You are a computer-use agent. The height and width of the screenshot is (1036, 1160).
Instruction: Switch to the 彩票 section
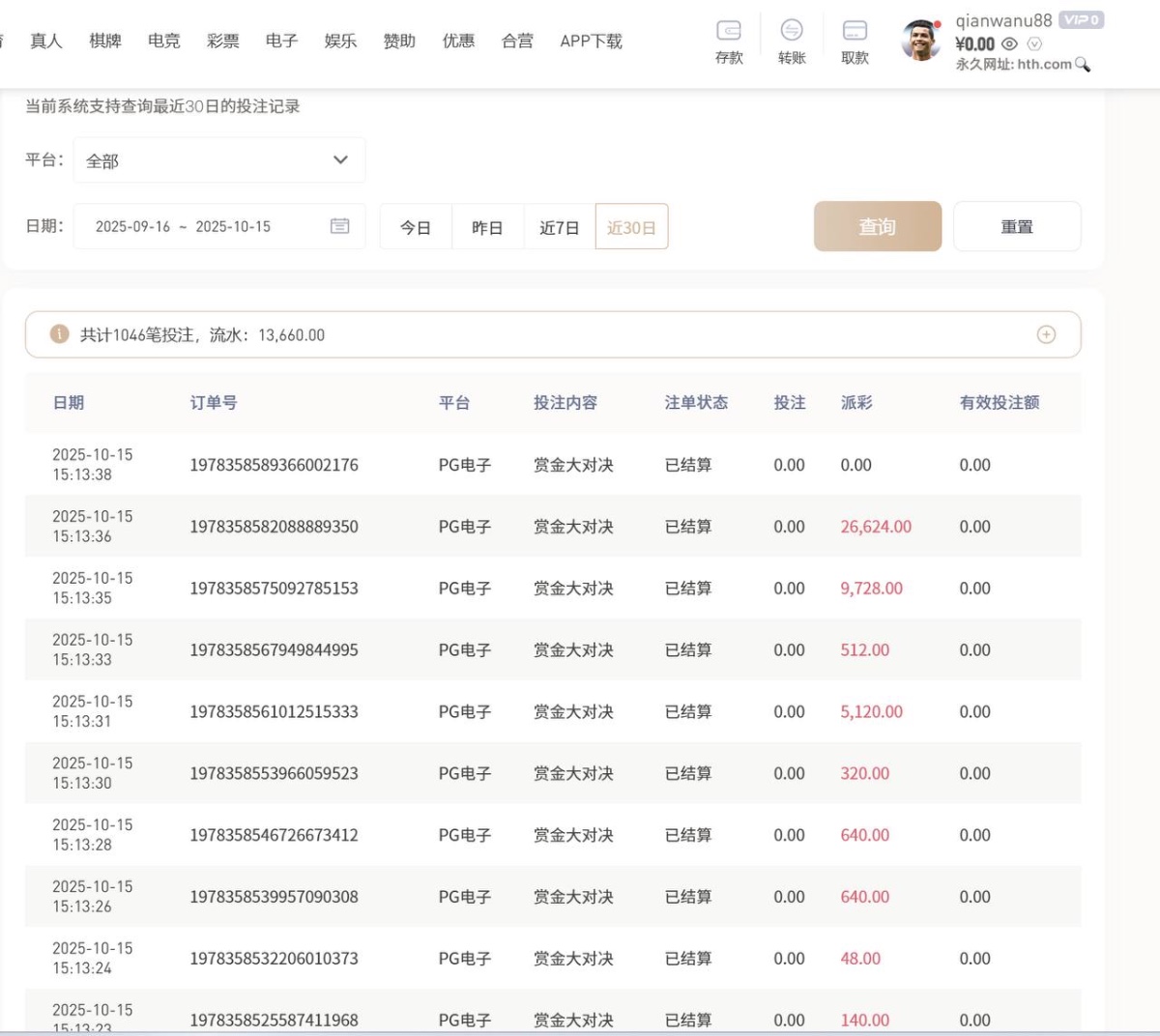(222, 41)
